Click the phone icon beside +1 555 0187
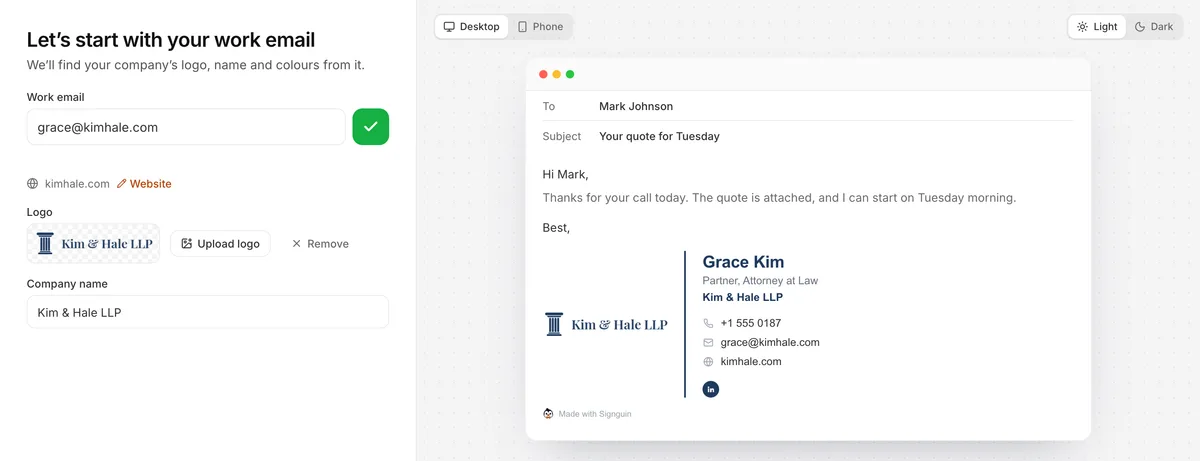This screenshot has height=461, width=1200. 708,323
